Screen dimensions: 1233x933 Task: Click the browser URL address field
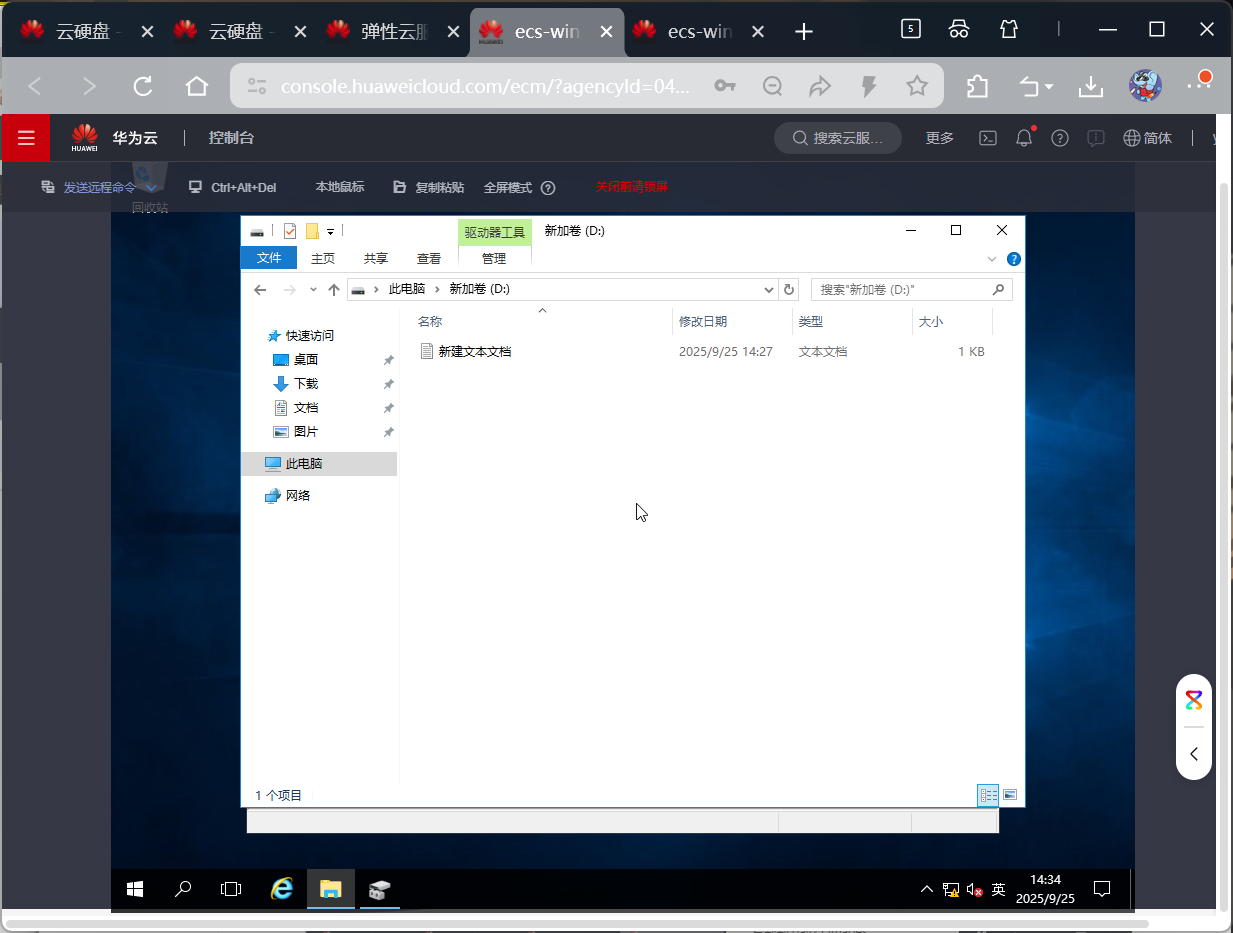point(485,87)
